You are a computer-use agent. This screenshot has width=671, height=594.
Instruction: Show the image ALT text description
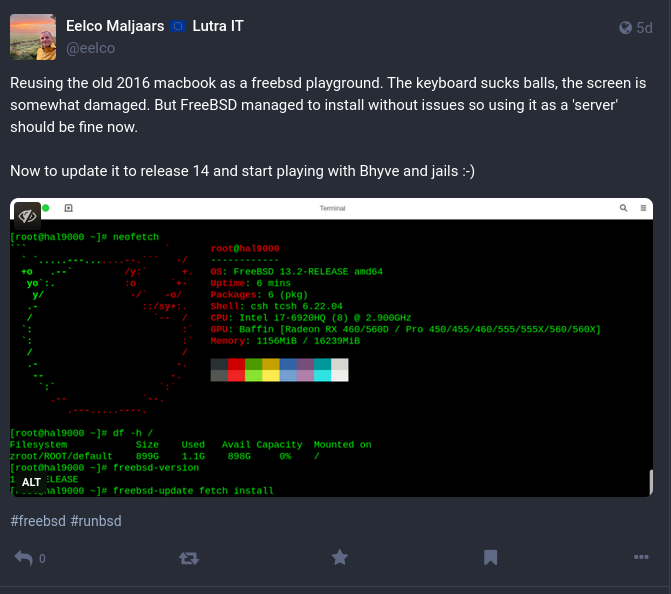[x=31, y=482]
